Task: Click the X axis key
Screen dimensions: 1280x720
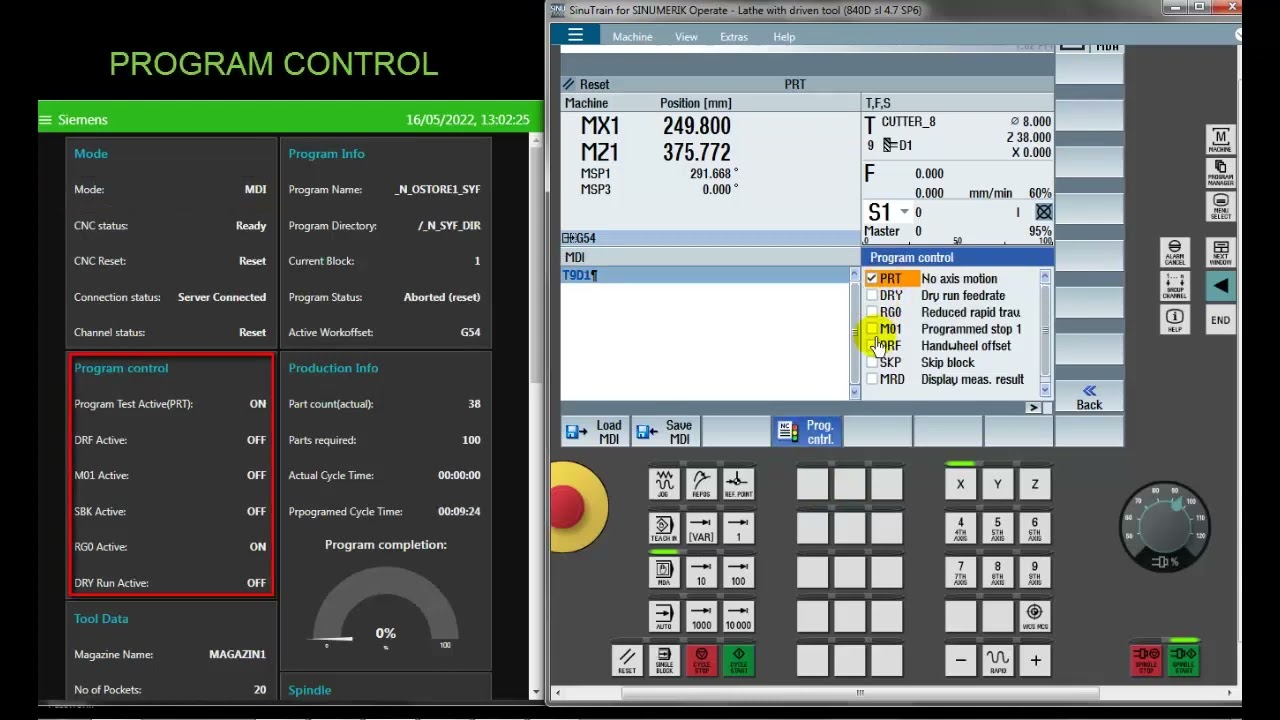Action: pos(960,484)
